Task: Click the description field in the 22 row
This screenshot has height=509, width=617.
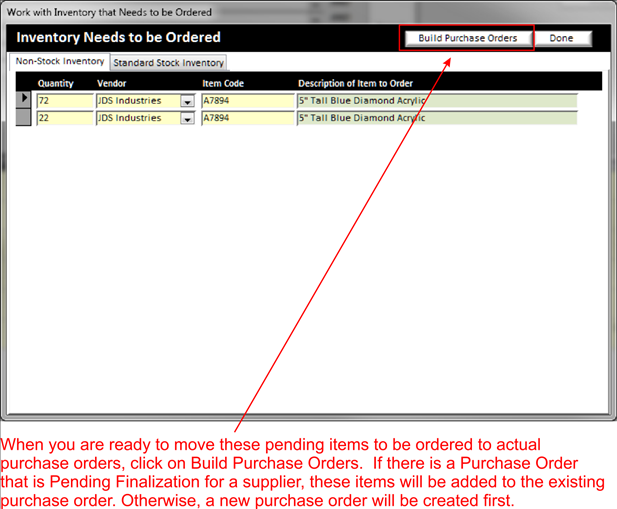Action: [437, 118]
